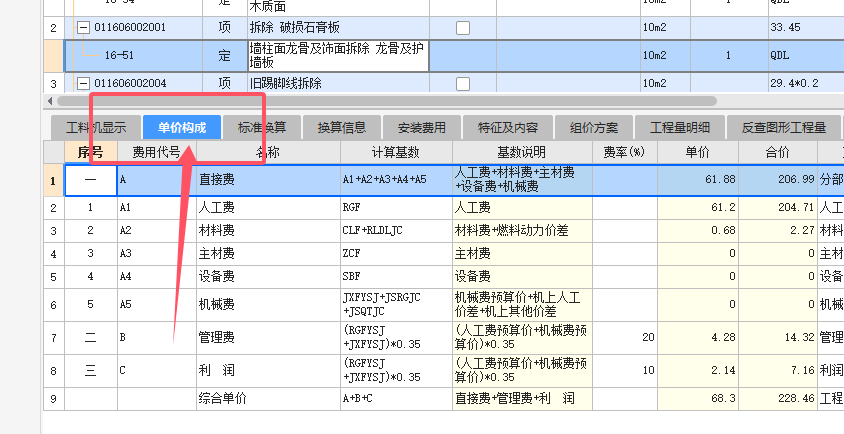844x434 pixels.
Task: Collapse the 011606002004 tree node
Action: [x=83, y=83]
